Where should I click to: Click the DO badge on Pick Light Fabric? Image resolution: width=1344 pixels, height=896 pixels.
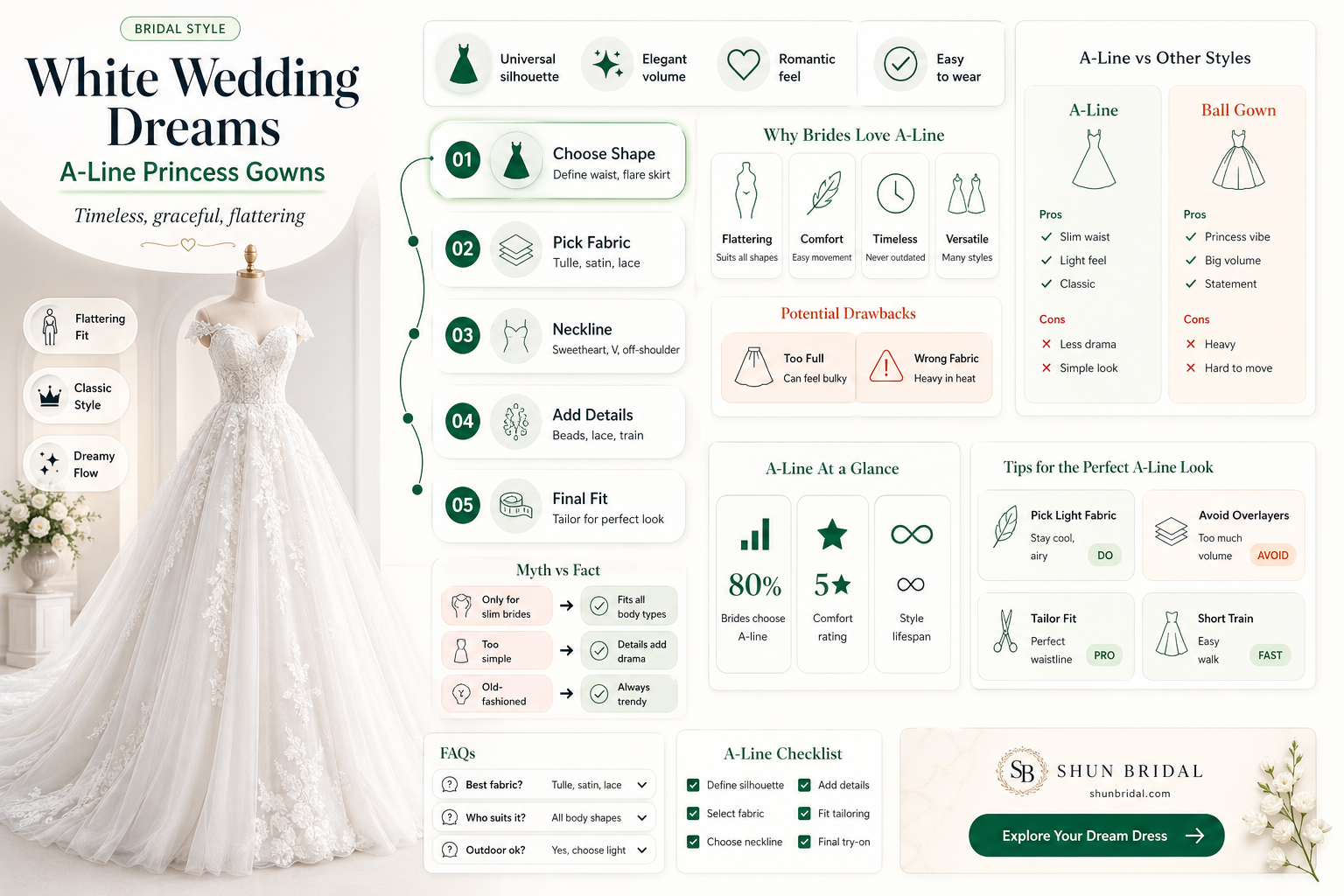[x=1105, y=555]
